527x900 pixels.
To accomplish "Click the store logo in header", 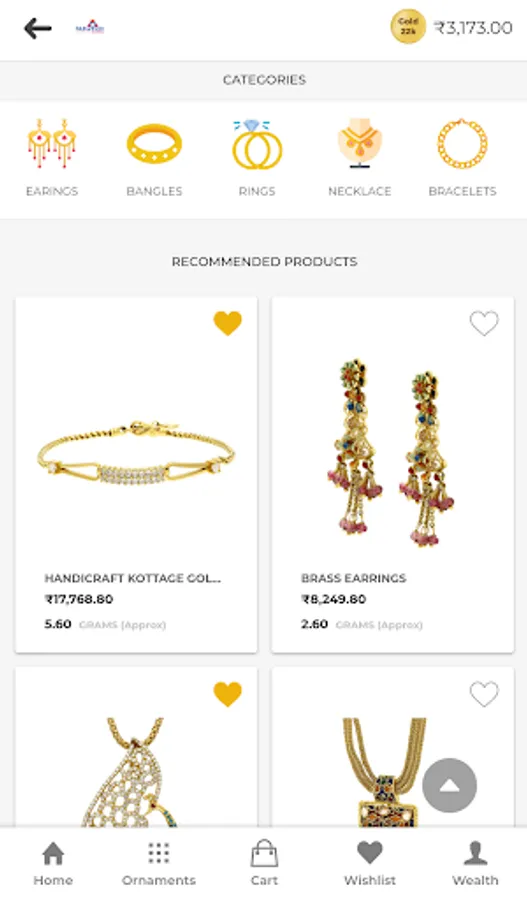I will [x=90, y=27].
